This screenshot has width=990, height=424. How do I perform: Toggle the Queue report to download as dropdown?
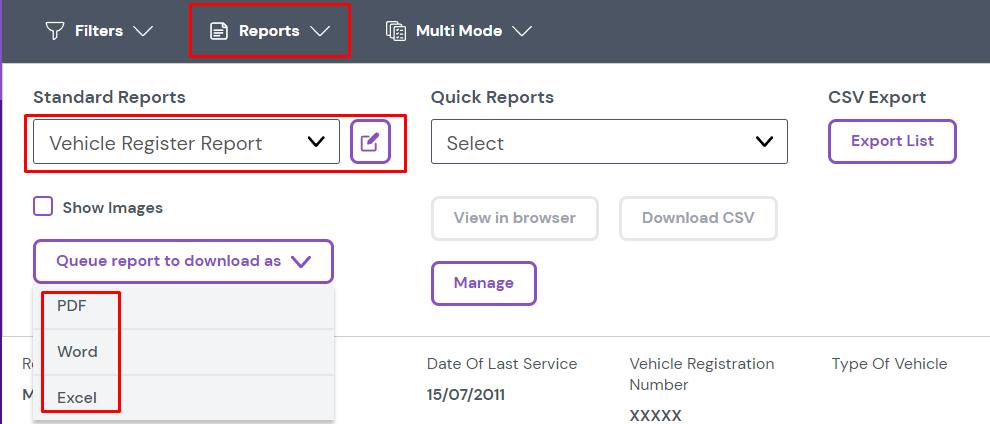(x=183, y=261)
